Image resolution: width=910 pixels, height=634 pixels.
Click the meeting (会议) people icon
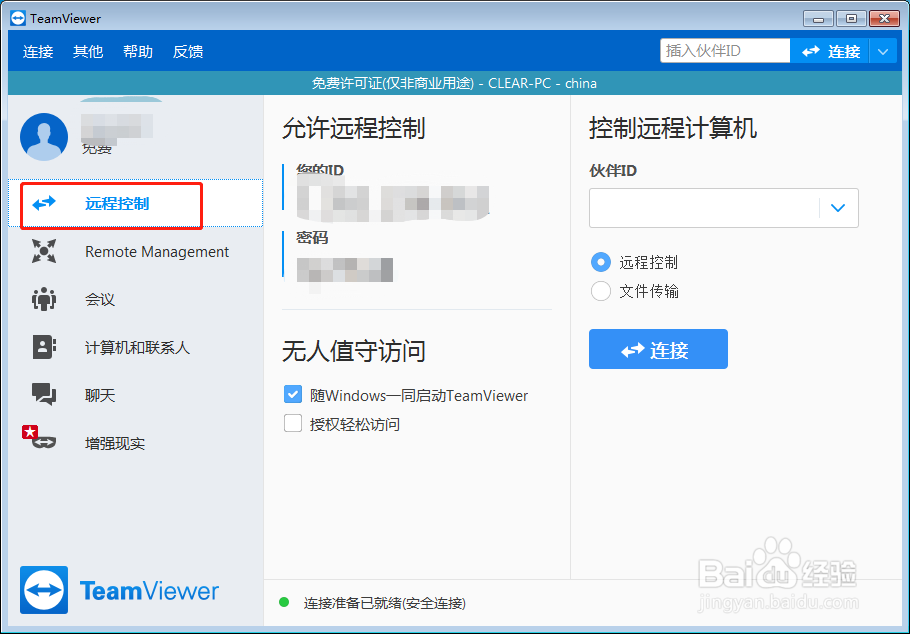(44, 299)
